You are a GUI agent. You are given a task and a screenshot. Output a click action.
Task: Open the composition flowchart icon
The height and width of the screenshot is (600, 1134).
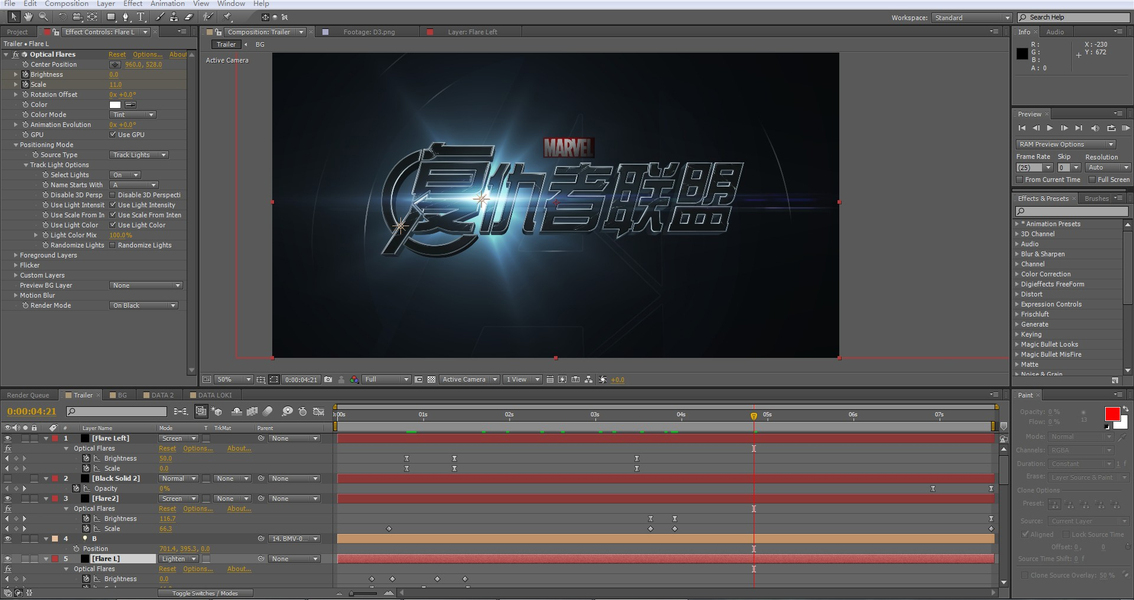pos(589,380)
